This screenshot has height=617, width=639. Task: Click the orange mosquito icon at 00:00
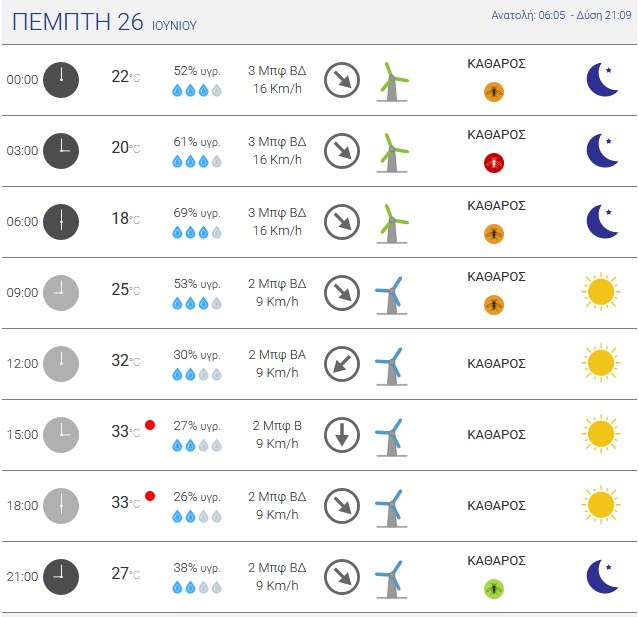click(x=494, y=92)
